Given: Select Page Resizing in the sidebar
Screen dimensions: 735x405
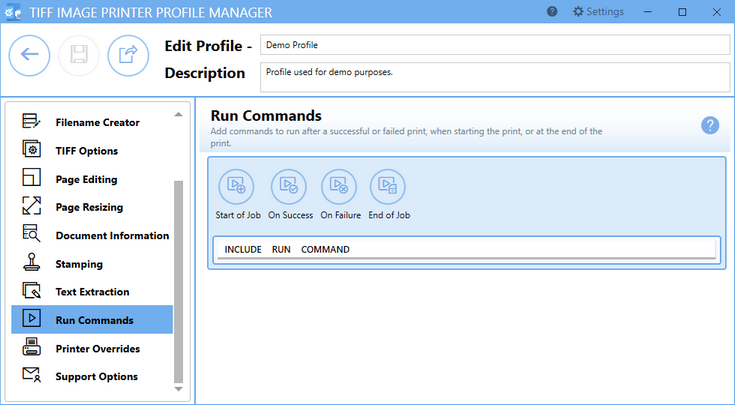Looking at the screenshot, I should [89, 207].
